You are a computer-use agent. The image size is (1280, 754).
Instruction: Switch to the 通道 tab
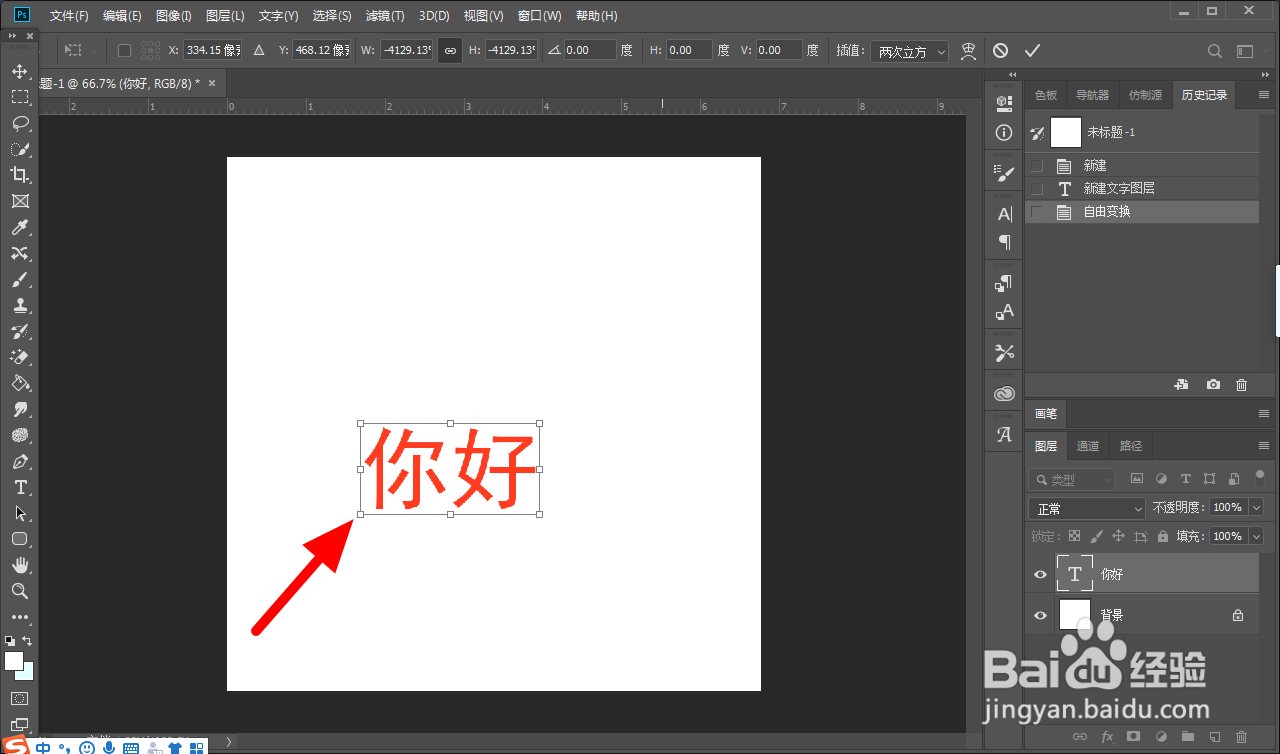click(x=1088, y=446)
